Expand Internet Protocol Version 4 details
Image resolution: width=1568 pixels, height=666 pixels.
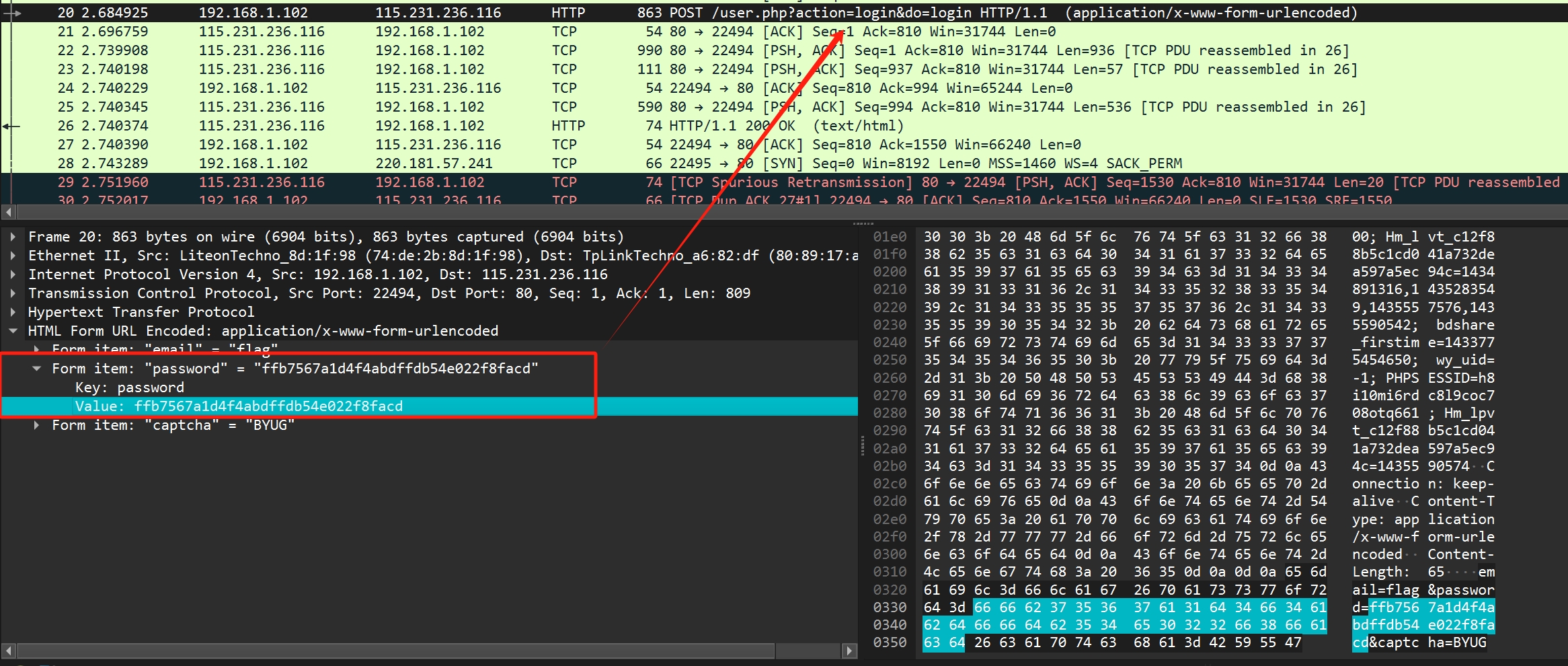[x=13, y=274]
